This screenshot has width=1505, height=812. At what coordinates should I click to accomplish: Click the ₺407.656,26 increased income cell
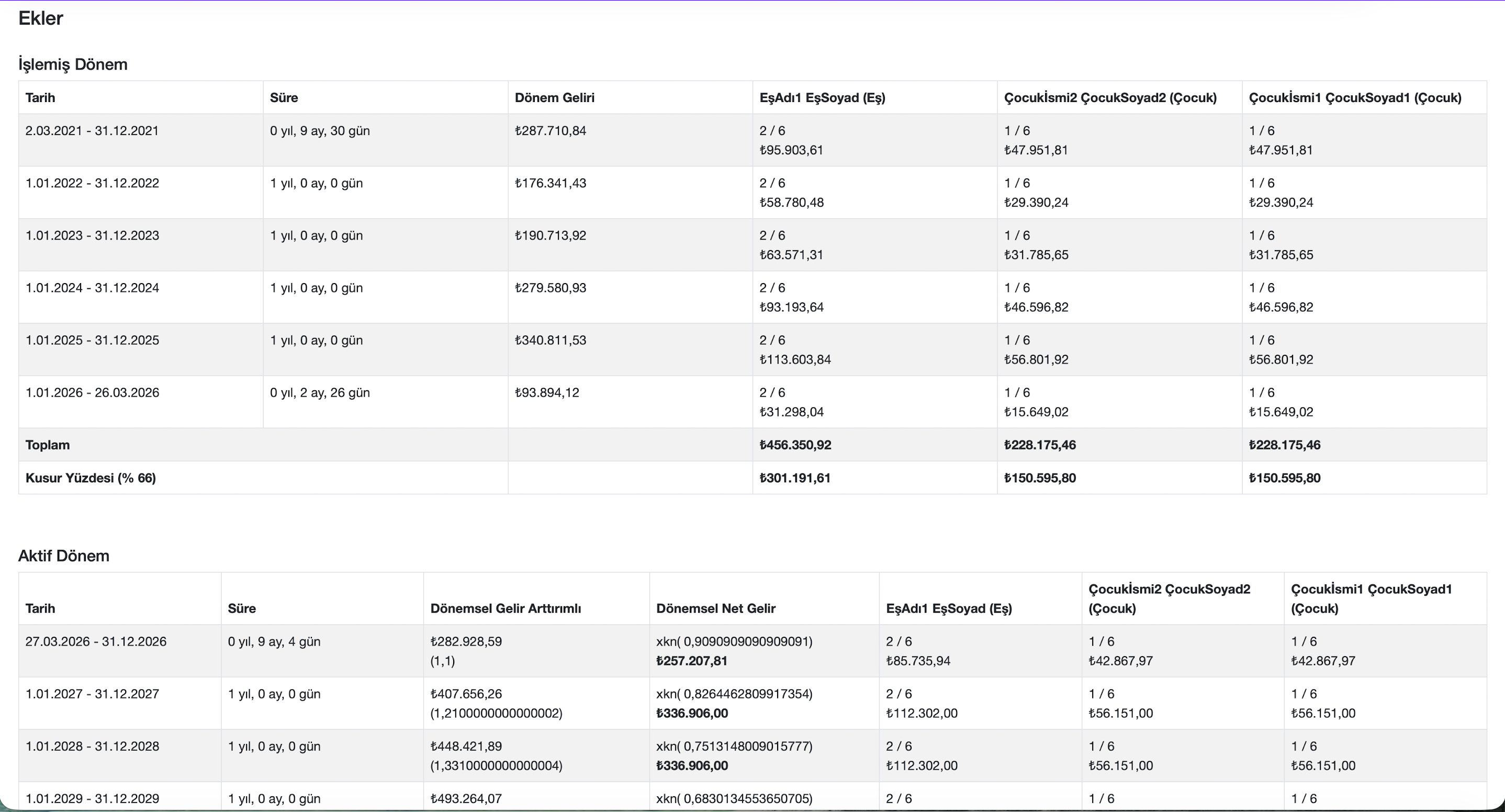coord(466,694)
